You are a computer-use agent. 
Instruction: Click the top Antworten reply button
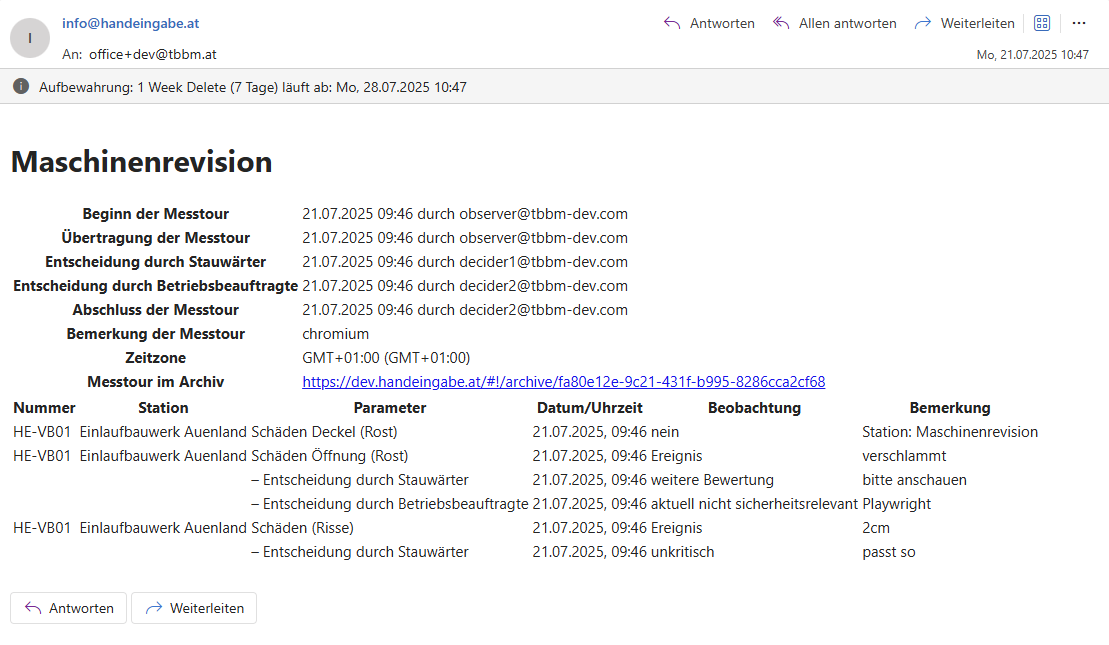click(709, 23)
